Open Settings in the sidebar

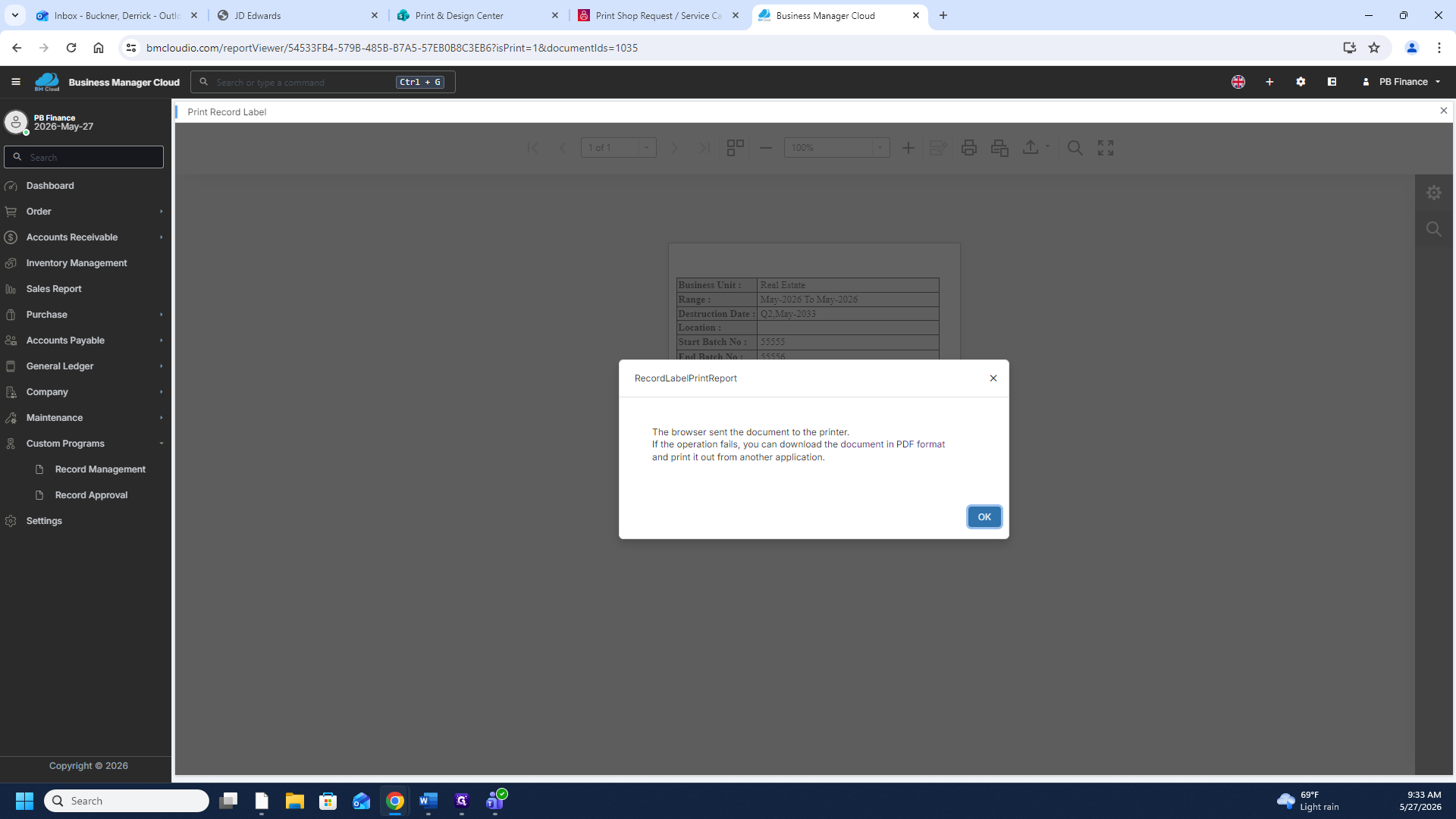[44, 521]
